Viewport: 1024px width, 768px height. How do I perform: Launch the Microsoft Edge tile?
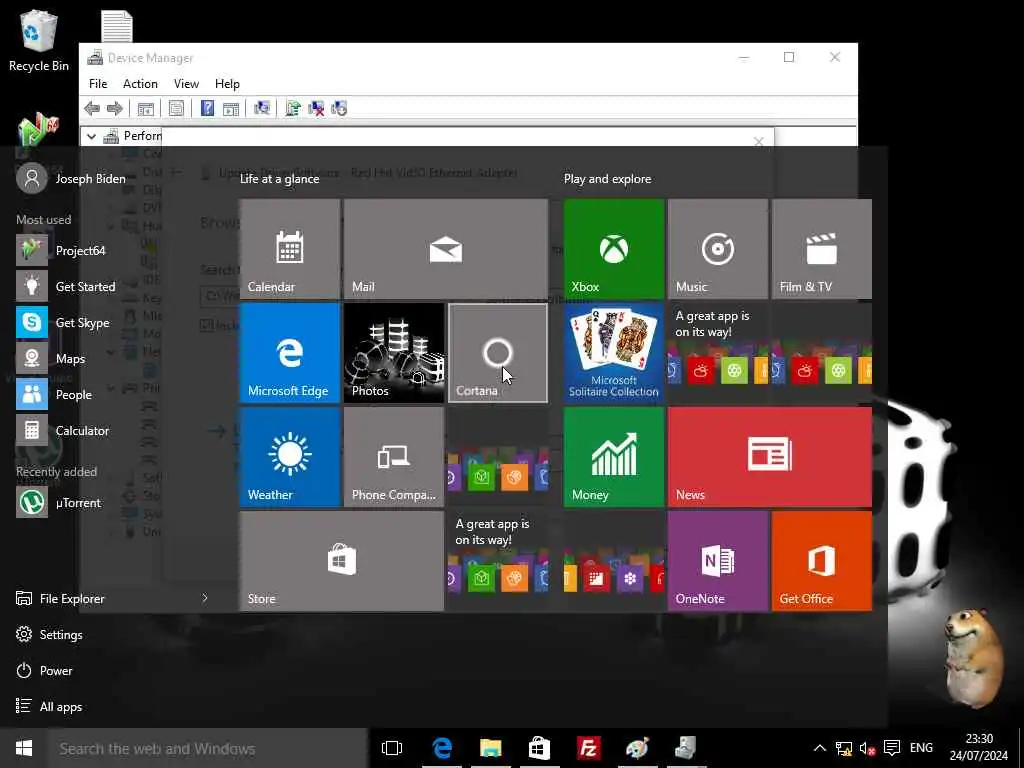290,353
